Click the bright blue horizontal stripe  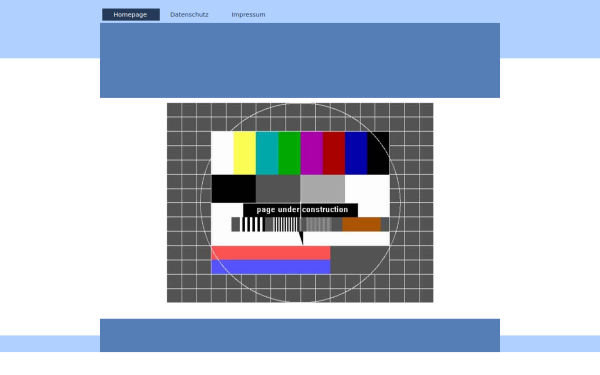pos(271,267)
